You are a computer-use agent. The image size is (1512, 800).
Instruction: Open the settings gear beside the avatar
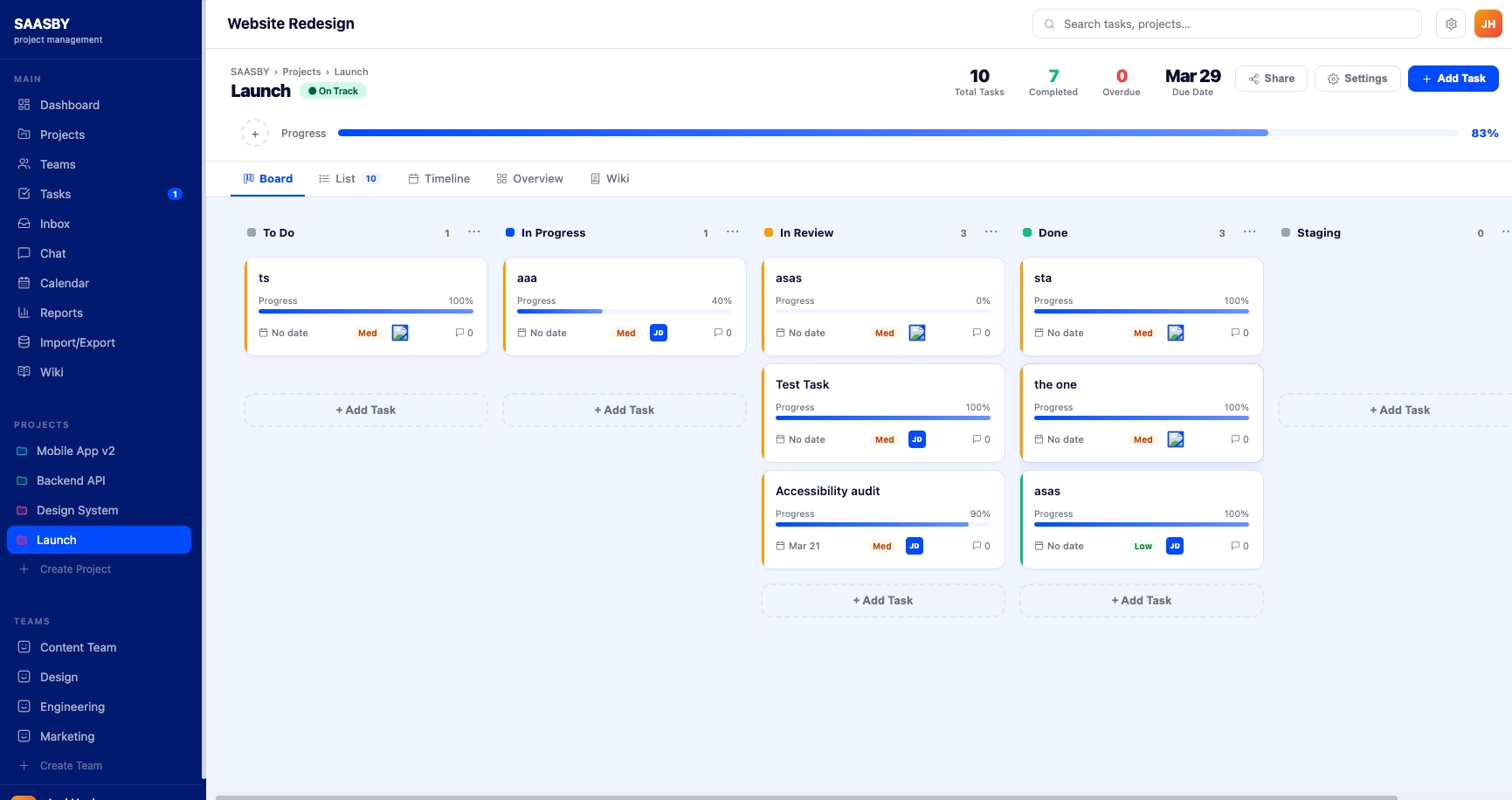1451,24
